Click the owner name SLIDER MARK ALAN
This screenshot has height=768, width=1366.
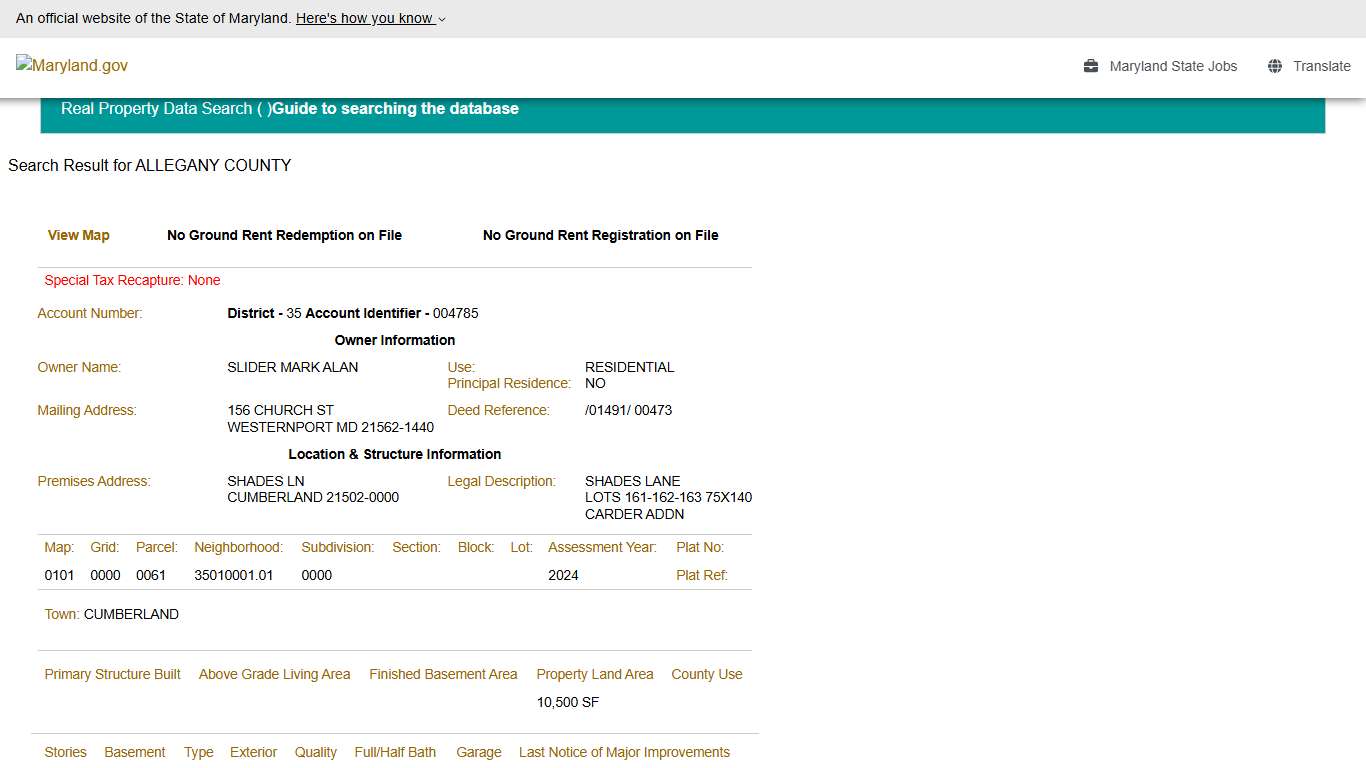[292, 367]
